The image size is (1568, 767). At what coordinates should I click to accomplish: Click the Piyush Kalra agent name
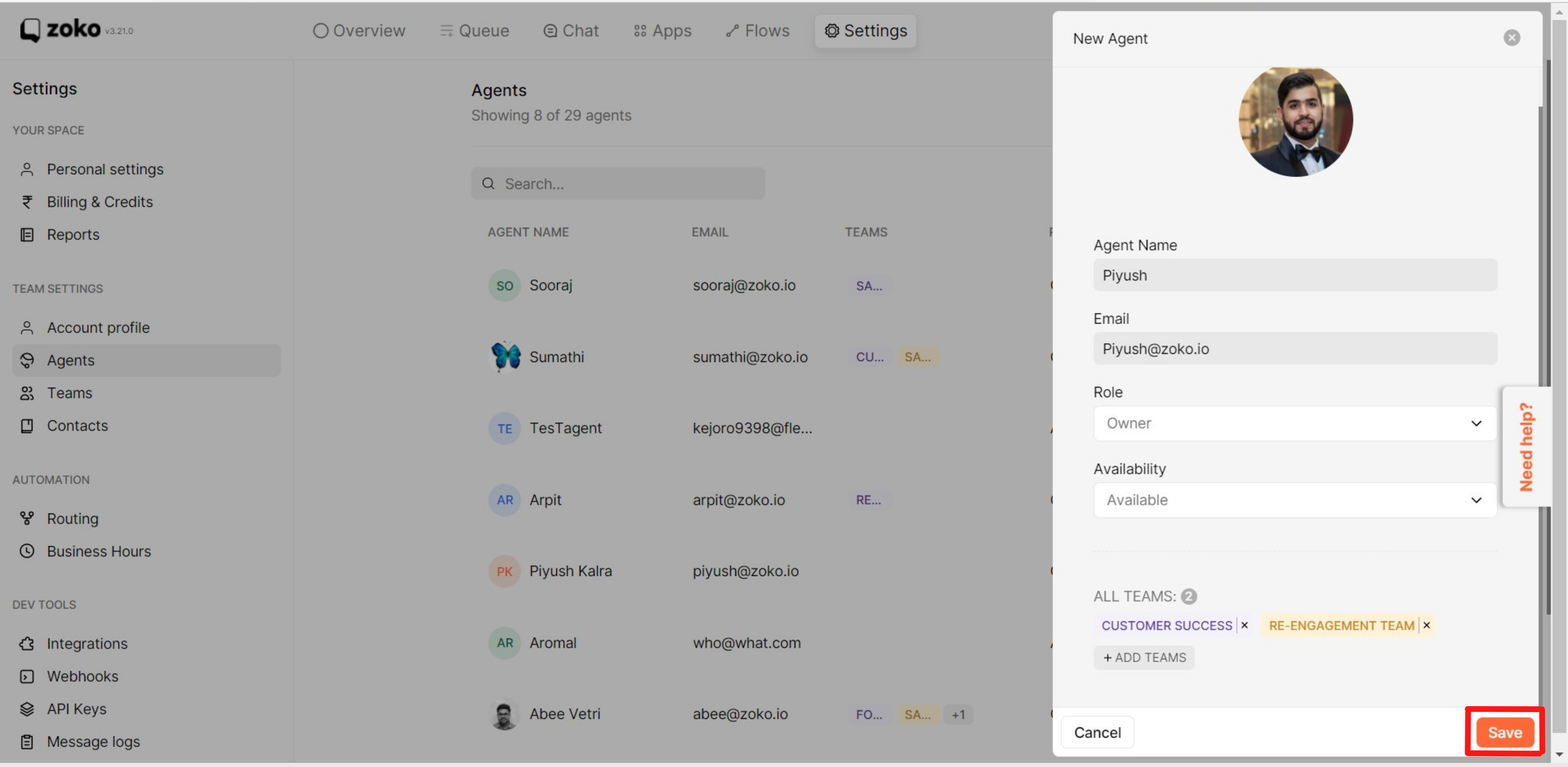point(570,571)
